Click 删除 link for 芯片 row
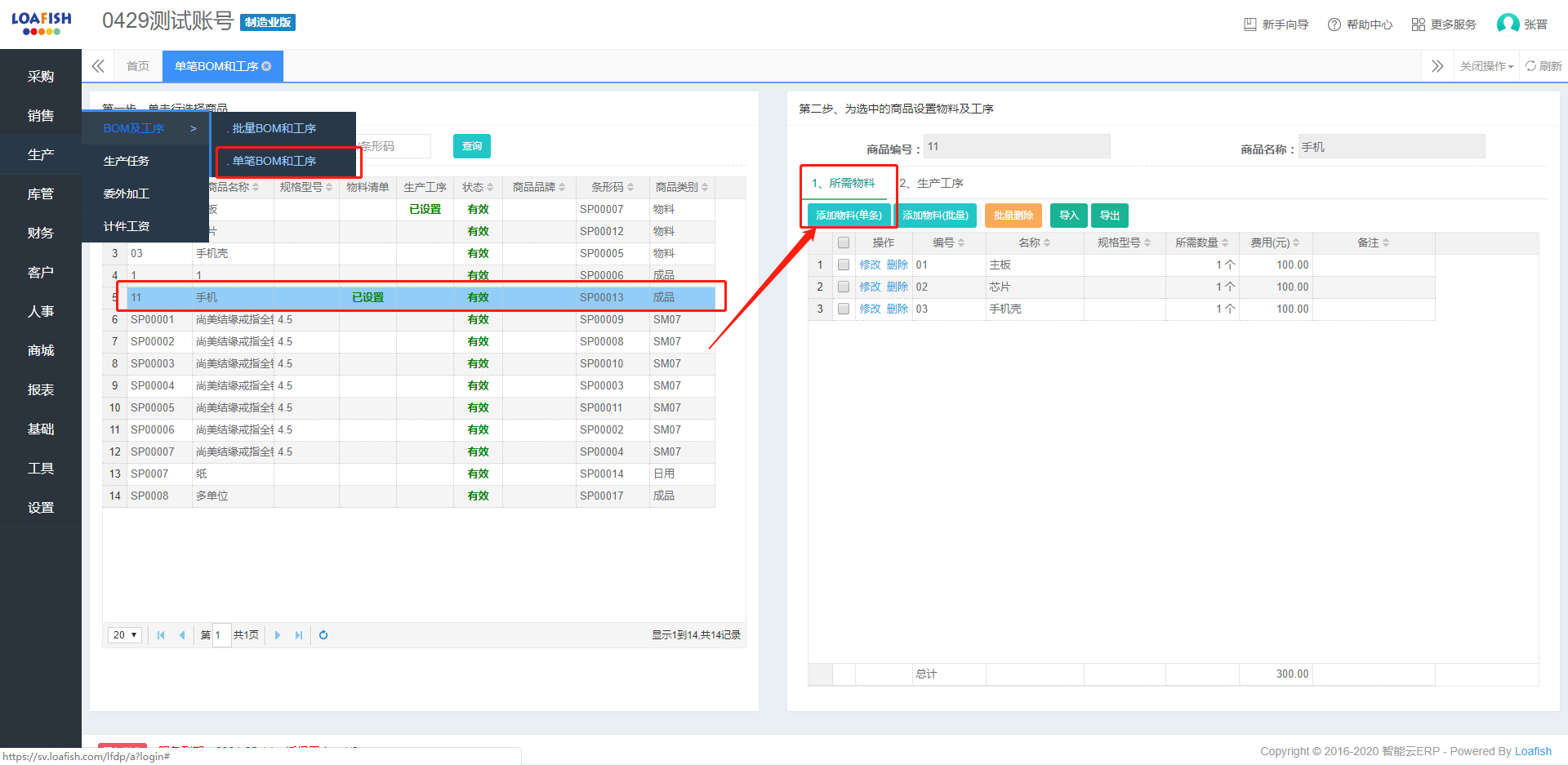1568x765 pixels. (898, 287)
